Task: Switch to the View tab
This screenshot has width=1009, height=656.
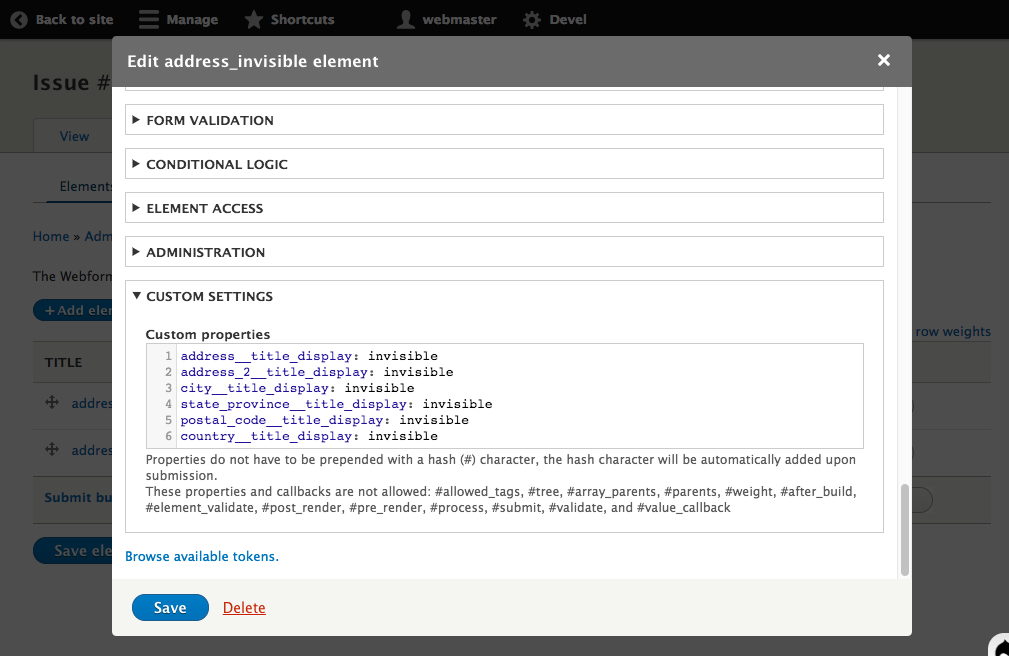Action: [74, 136]
